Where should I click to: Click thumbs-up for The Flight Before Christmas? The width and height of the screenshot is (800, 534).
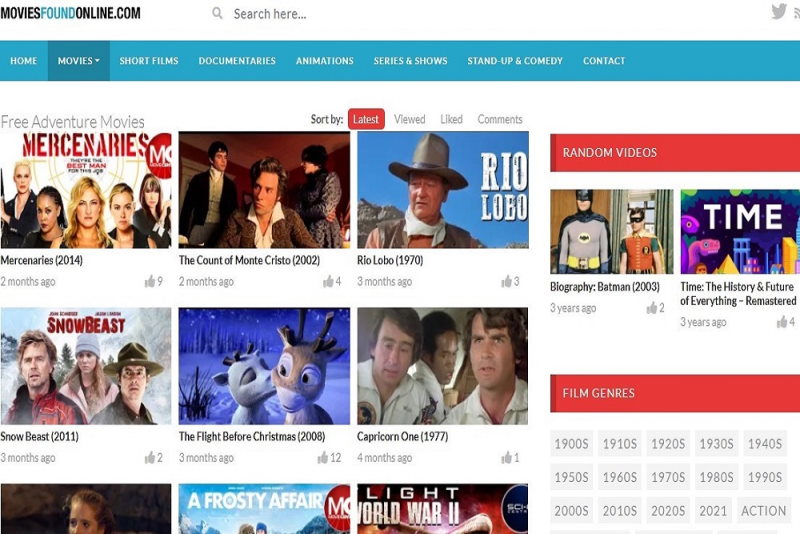coord(323,458)
